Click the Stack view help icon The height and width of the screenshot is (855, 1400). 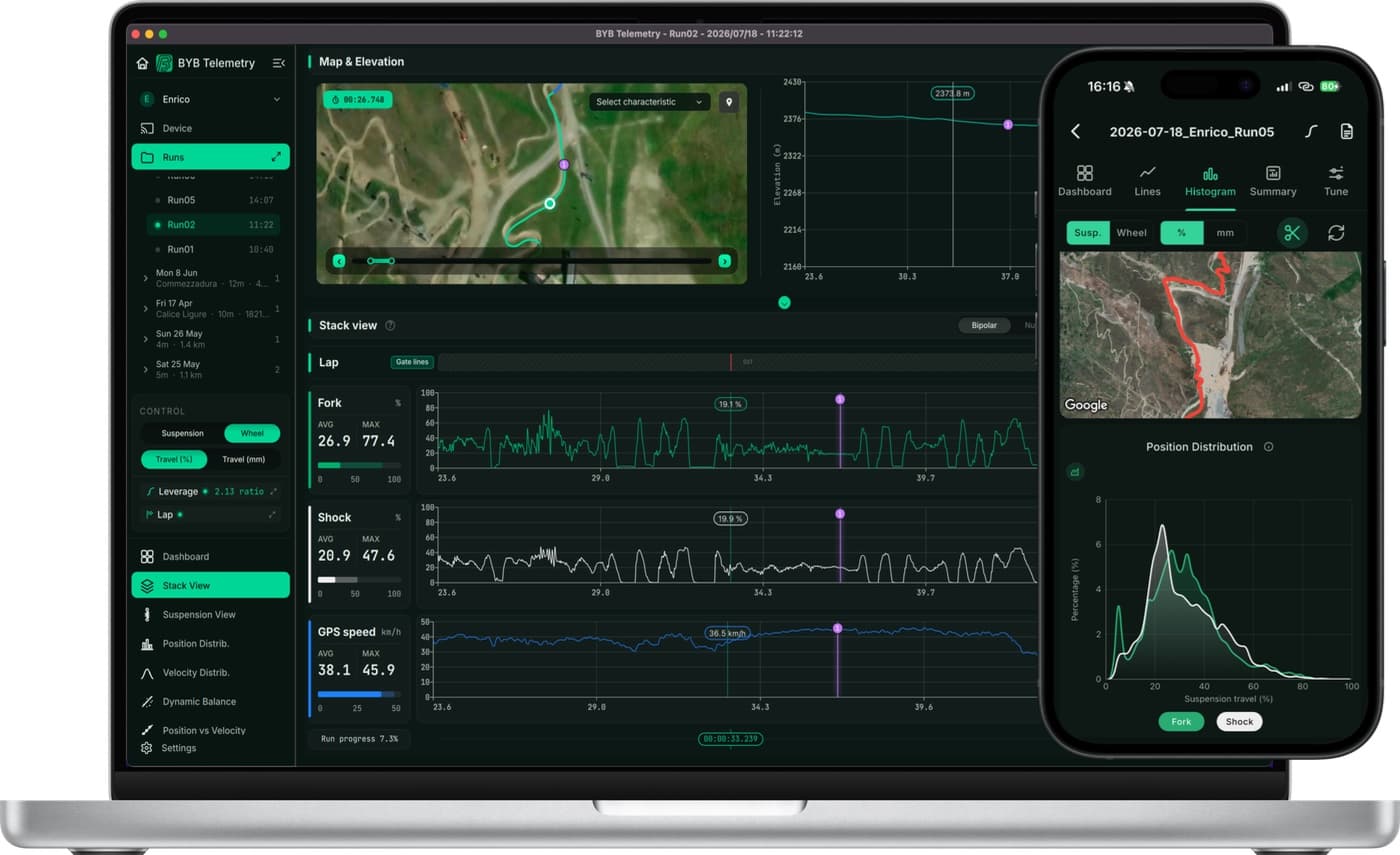[390, 325]
